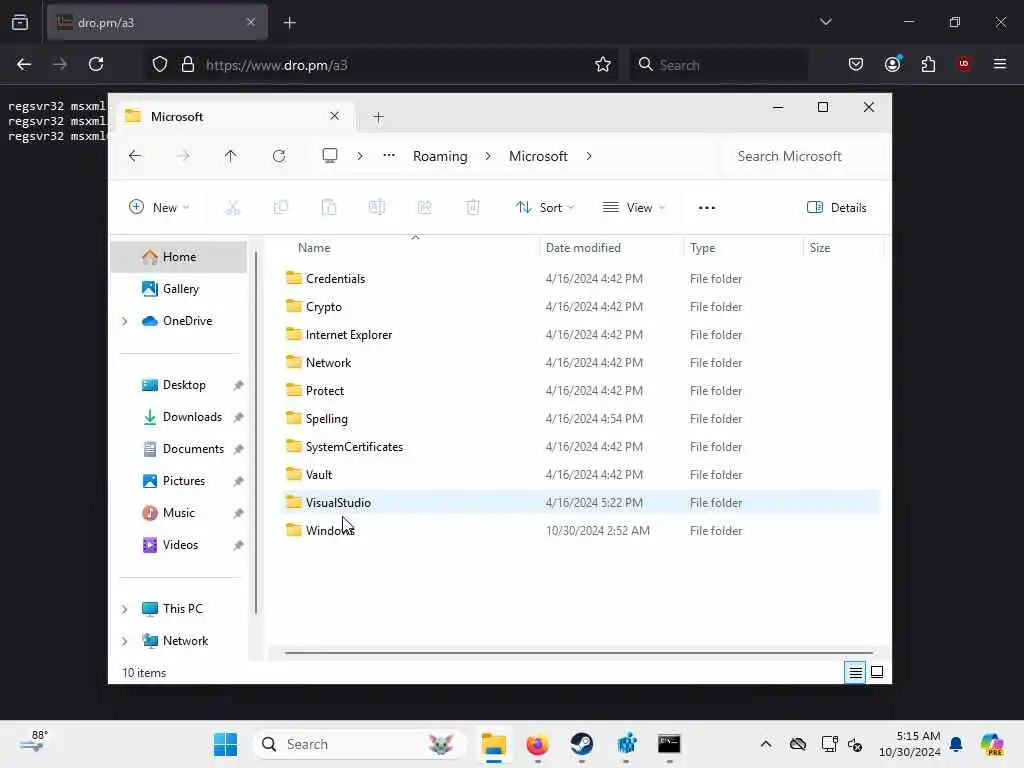1024x768 pixels.
Task: Switch to details list view icon in status bar
Action: point(855,672)
